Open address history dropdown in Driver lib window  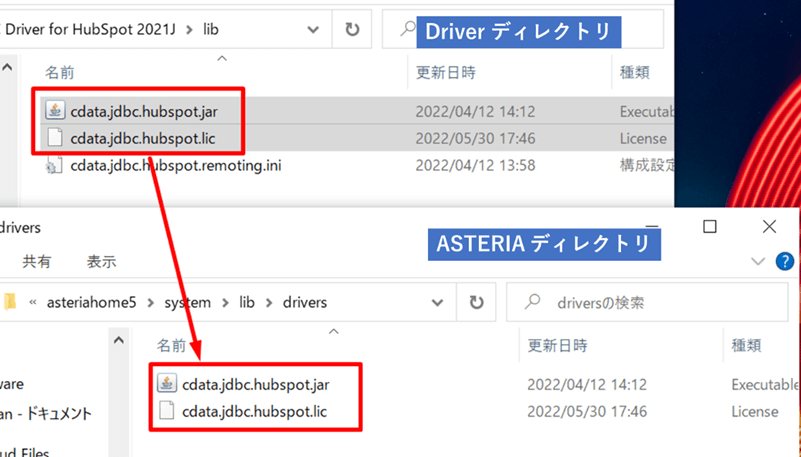[313, 30]
